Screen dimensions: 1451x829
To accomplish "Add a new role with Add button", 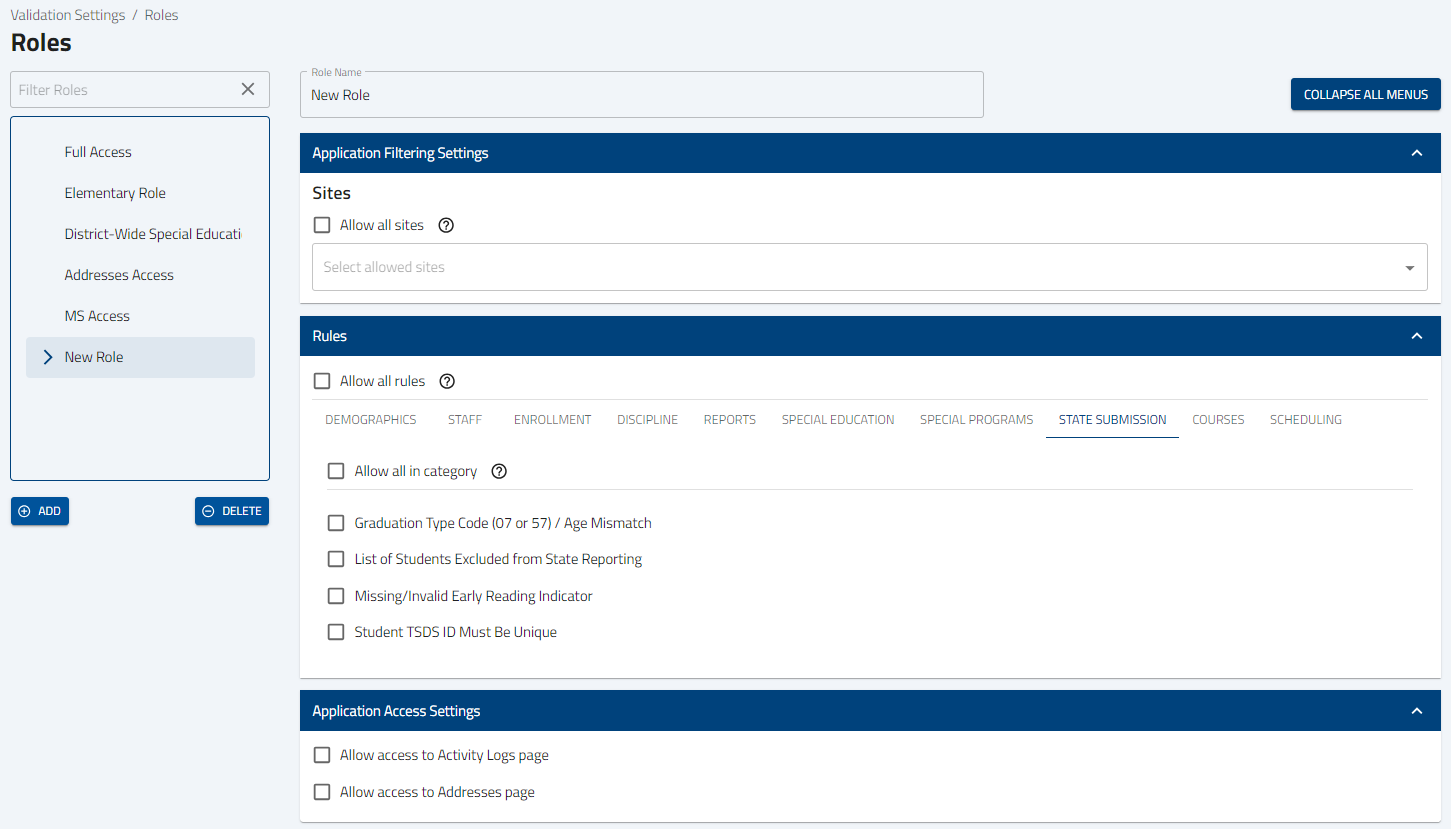I will click(x=40, y=511).
